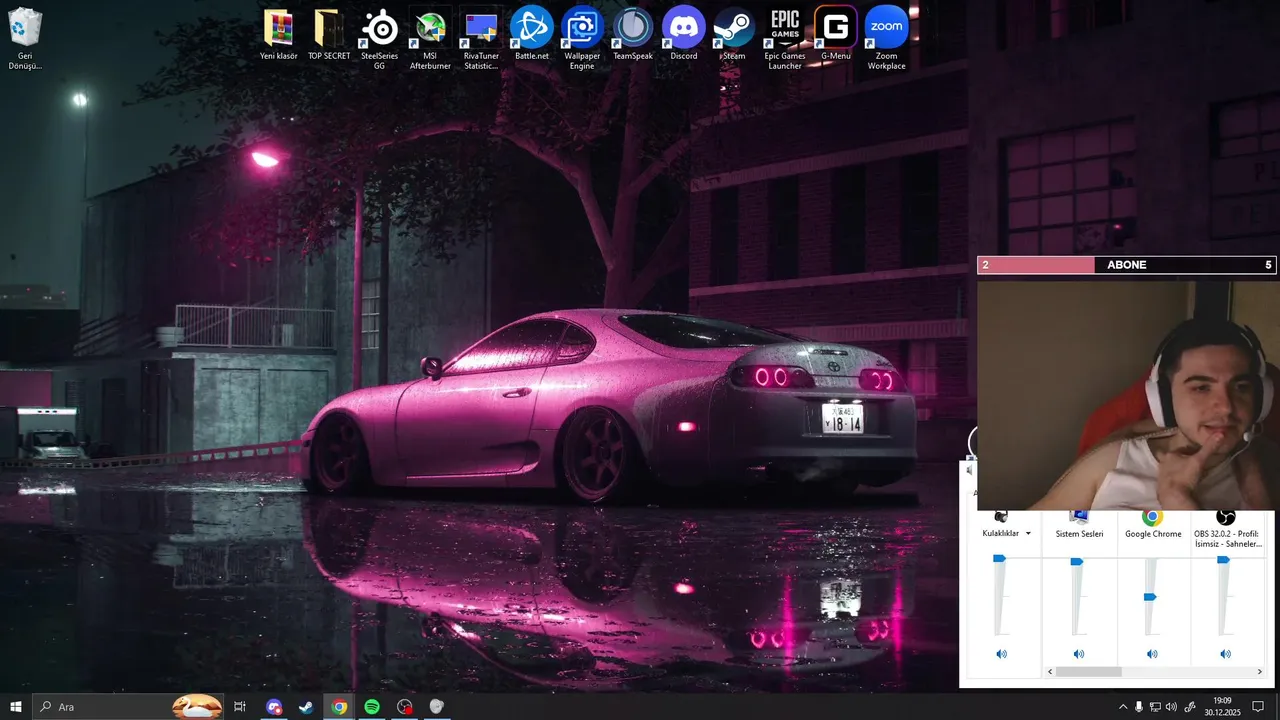This screenshot has width=1280, height=720.
Task: Switch to Google Chrome on the taskbar
Action: 339,707
